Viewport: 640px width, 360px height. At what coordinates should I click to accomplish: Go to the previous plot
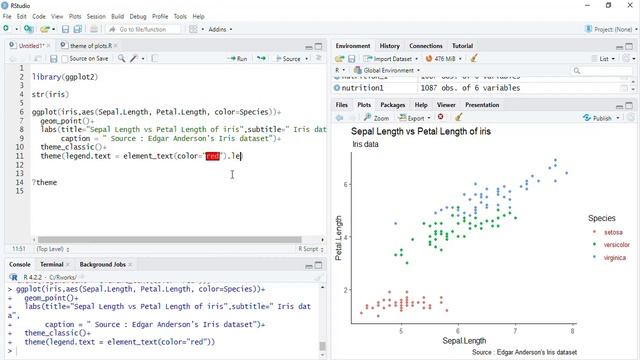click(x=340, y=118)
